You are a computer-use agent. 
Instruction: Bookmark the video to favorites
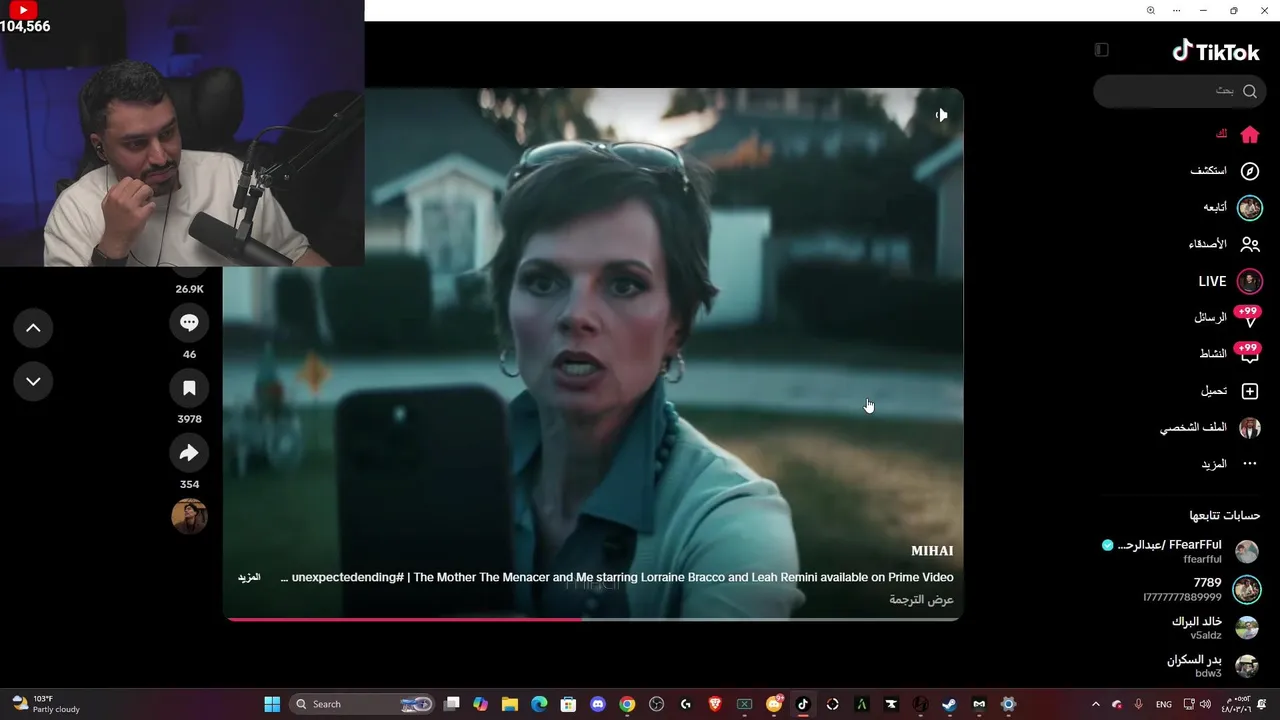189,388
